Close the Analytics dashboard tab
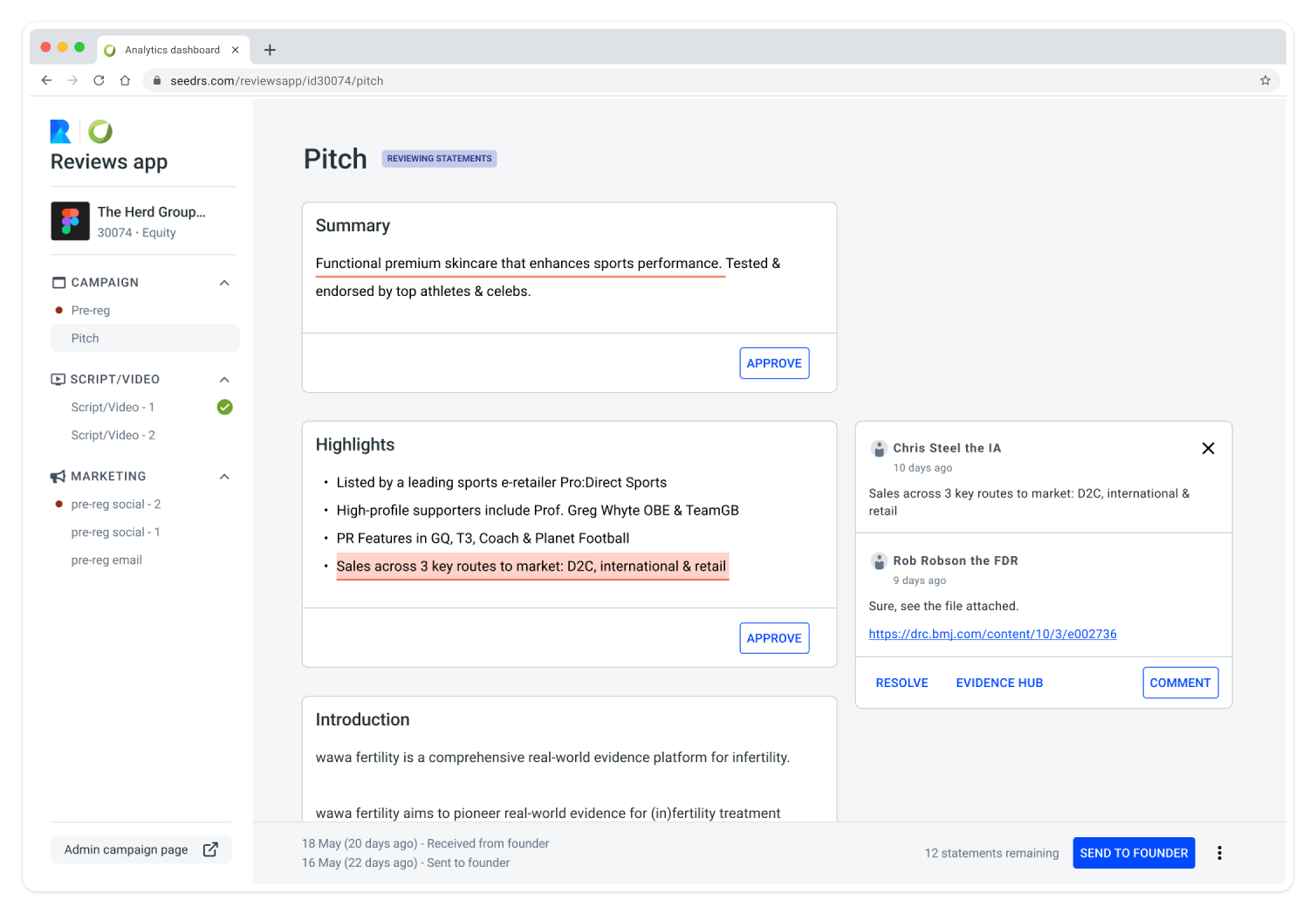Image resolution: width=1316 pixels, height=914 pixels. point(235,50)
